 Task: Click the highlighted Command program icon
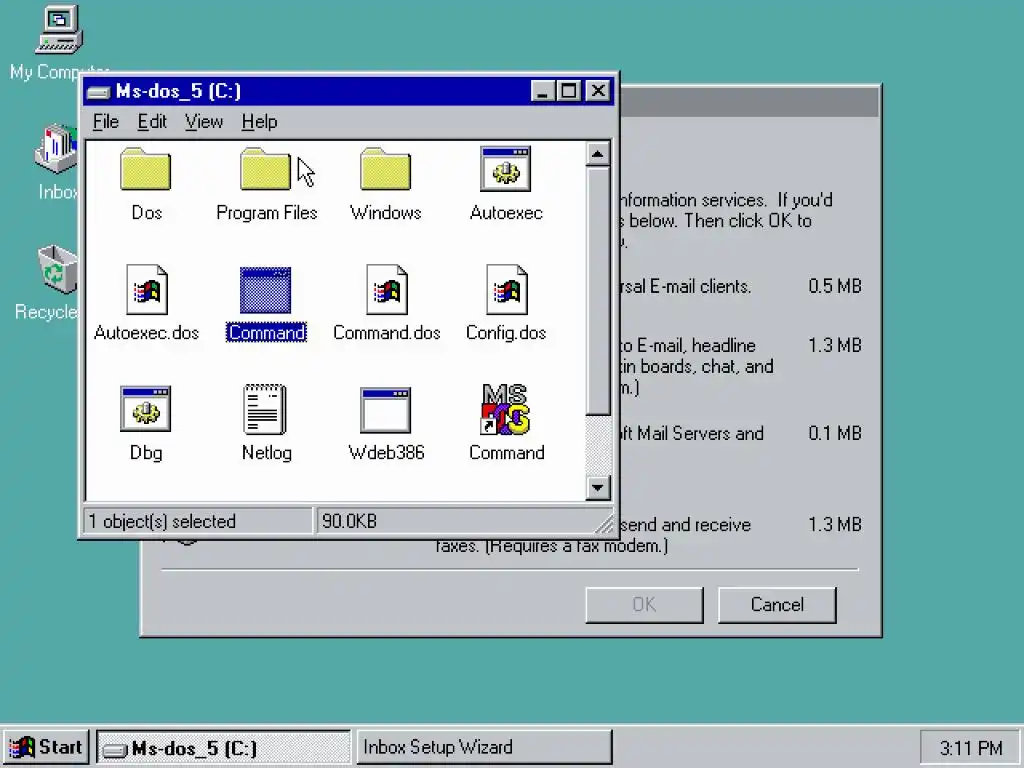(265, 290)
